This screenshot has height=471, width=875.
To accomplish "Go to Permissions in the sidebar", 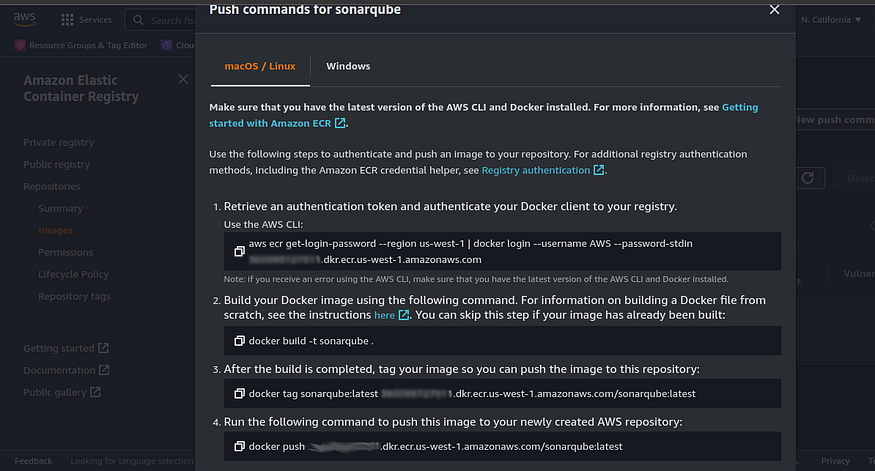I will pyautogui.click(x=65, y=252).
